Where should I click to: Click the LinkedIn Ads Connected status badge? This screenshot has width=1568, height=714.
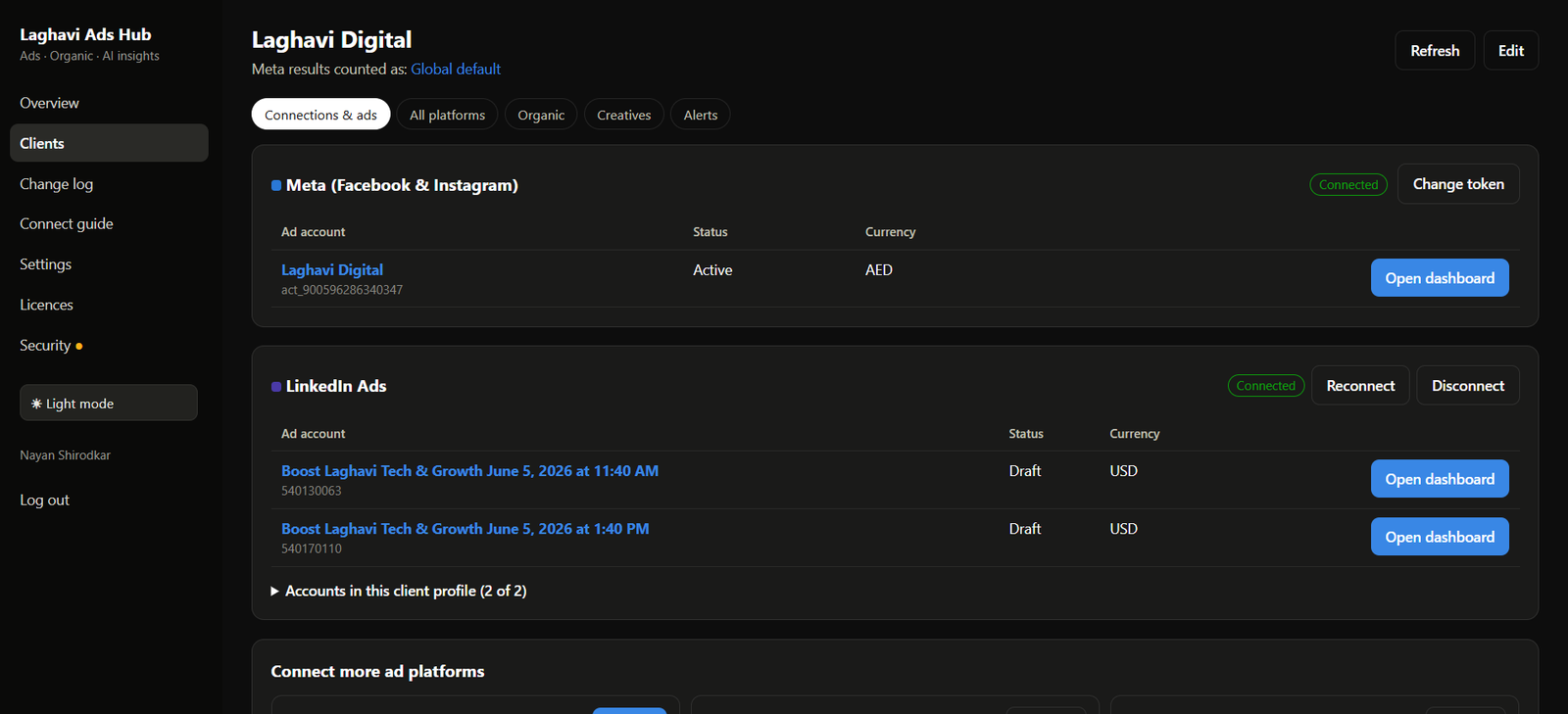point(1266,386)
